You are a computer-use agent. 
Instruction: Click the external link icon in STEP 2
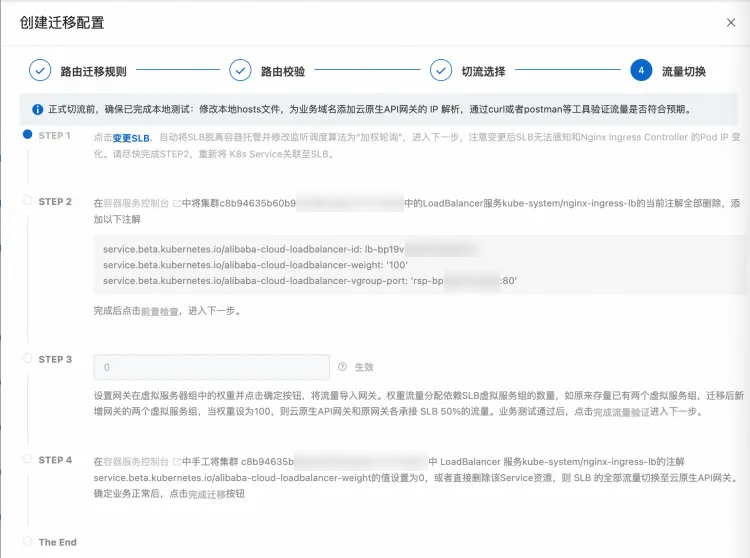(x=176, y=204)
